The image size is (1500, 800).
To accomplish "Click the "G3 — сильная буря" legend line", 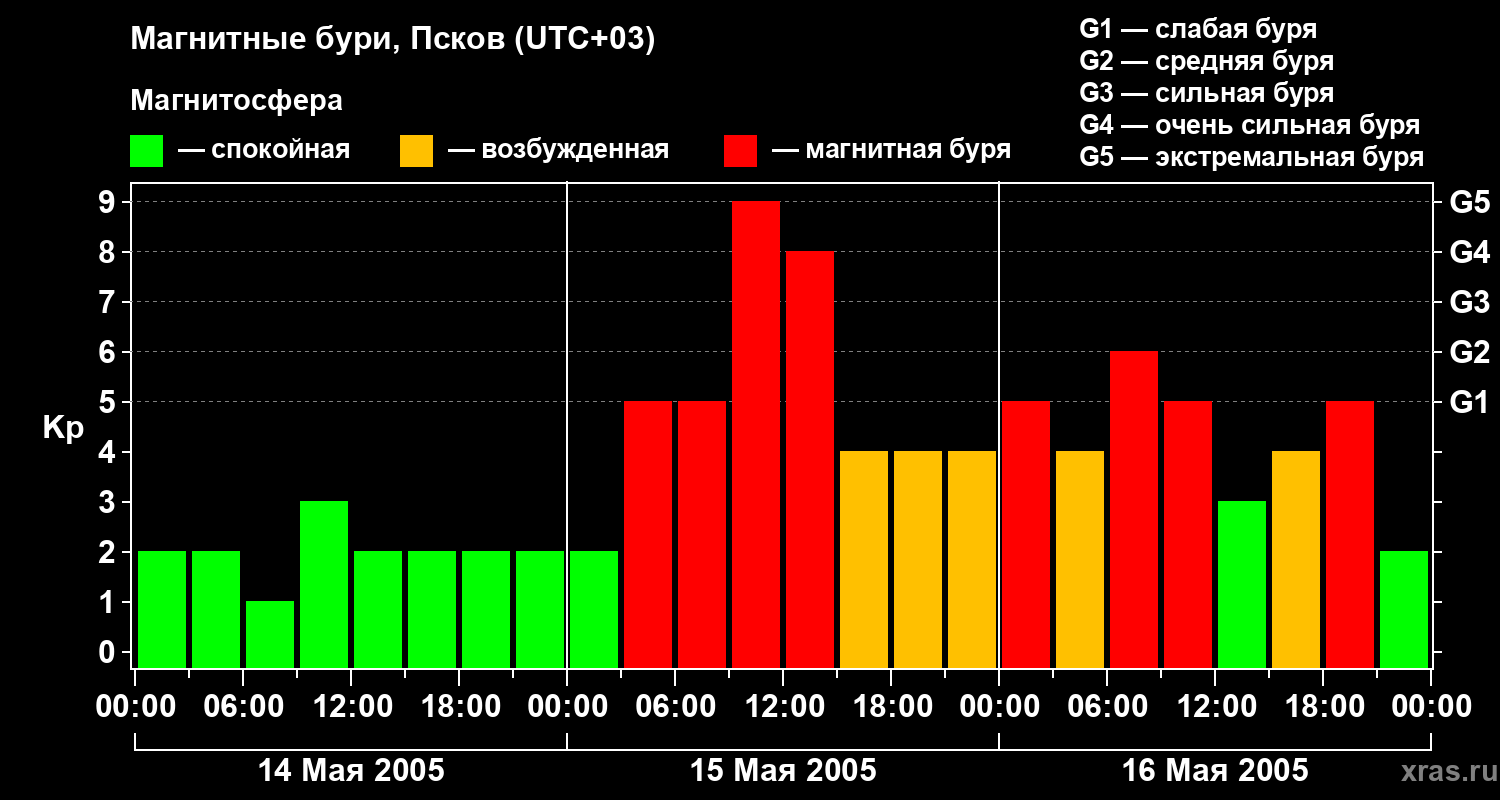I will pos(1206,93).
